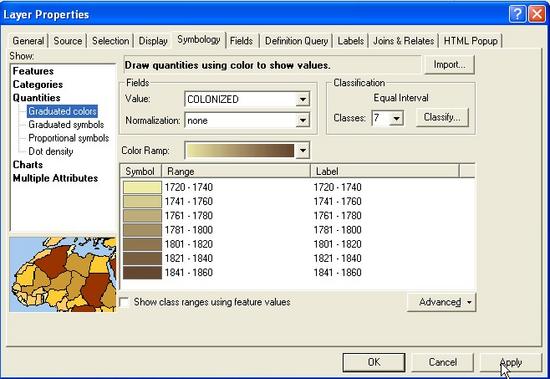The height and width of the screenshot is (379, 550).
Task: Enable Show class ranges using feature values
Action: click(125, 302)
